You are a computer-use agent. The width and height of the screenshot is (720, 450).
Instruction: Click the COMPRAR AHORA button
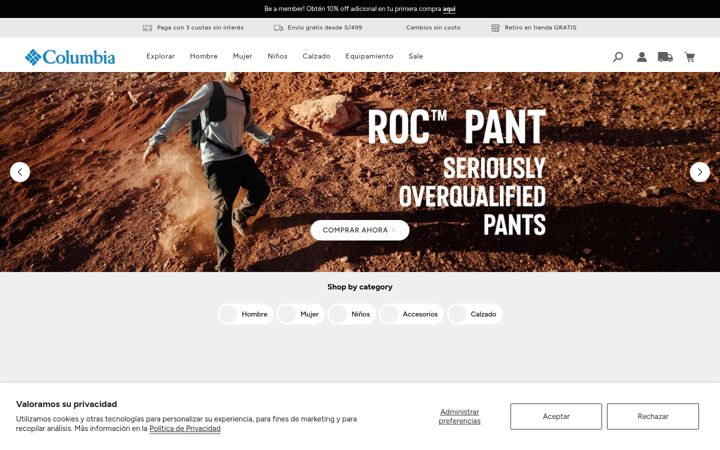tap(360, 230)
